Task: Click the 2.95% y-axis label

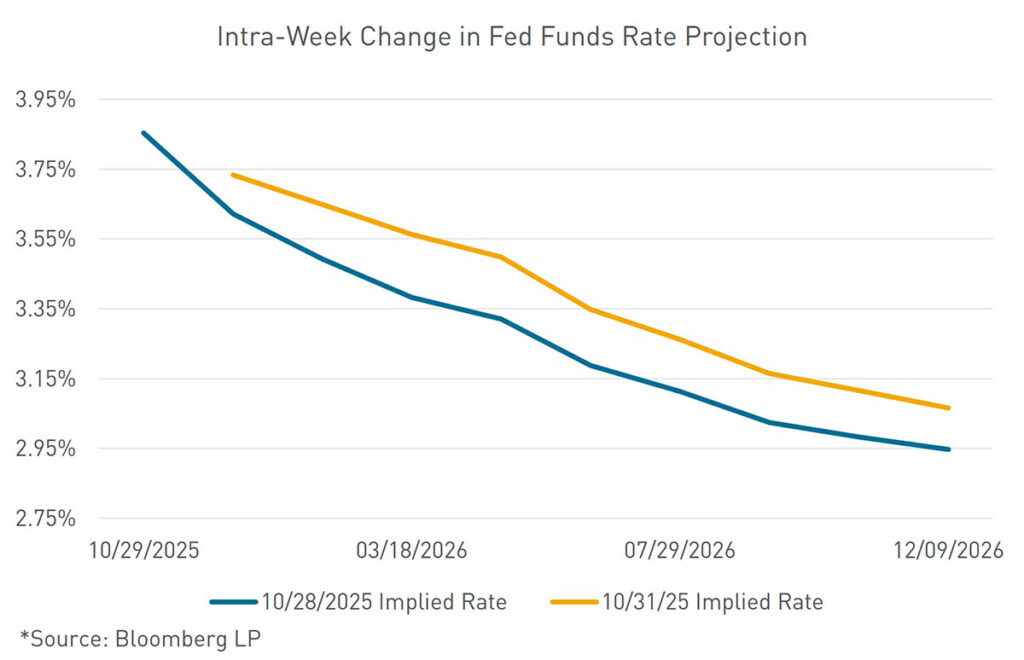Action: [x=45, y=449]
